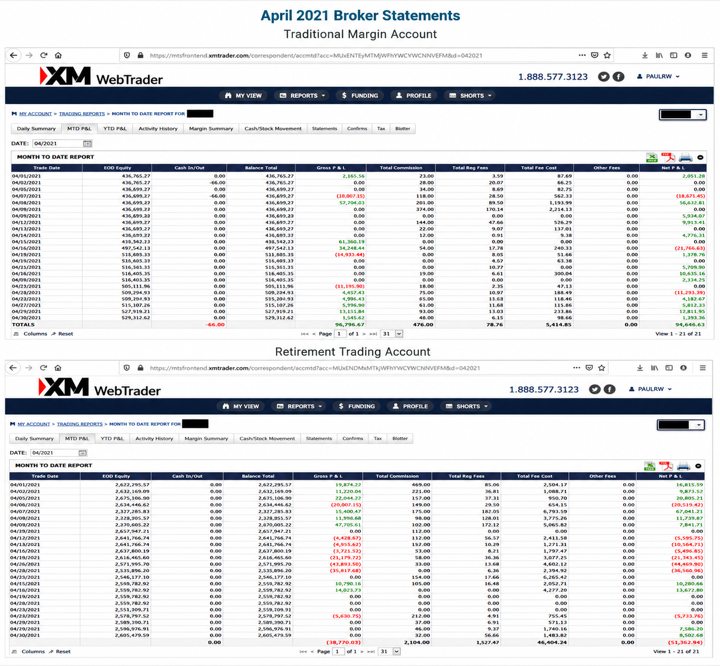Open Facebook icon in top XM WebTrader header
The image size is (720, 666).
coord(619,77)
